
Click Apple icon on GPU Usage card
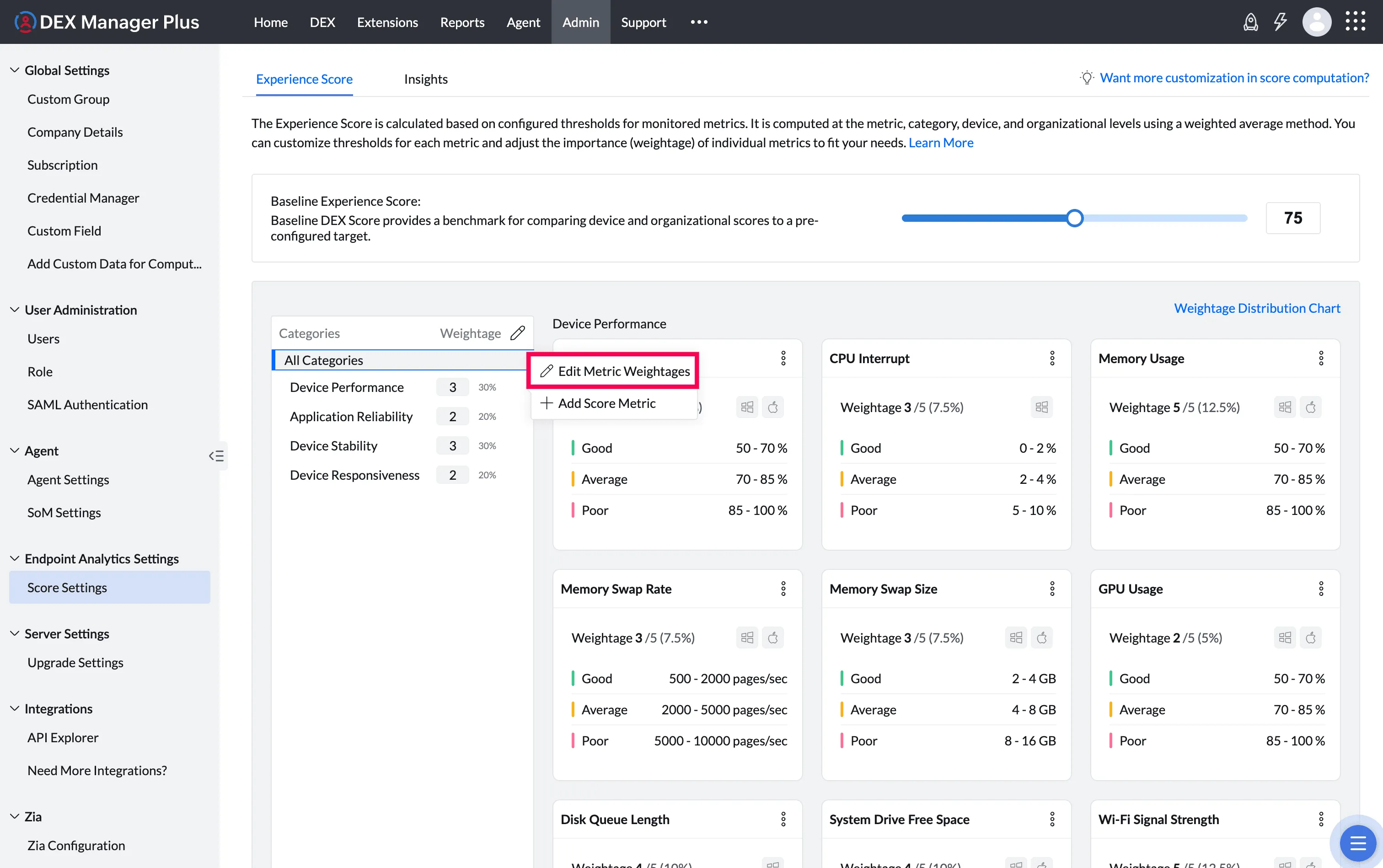coord(1311,637)
